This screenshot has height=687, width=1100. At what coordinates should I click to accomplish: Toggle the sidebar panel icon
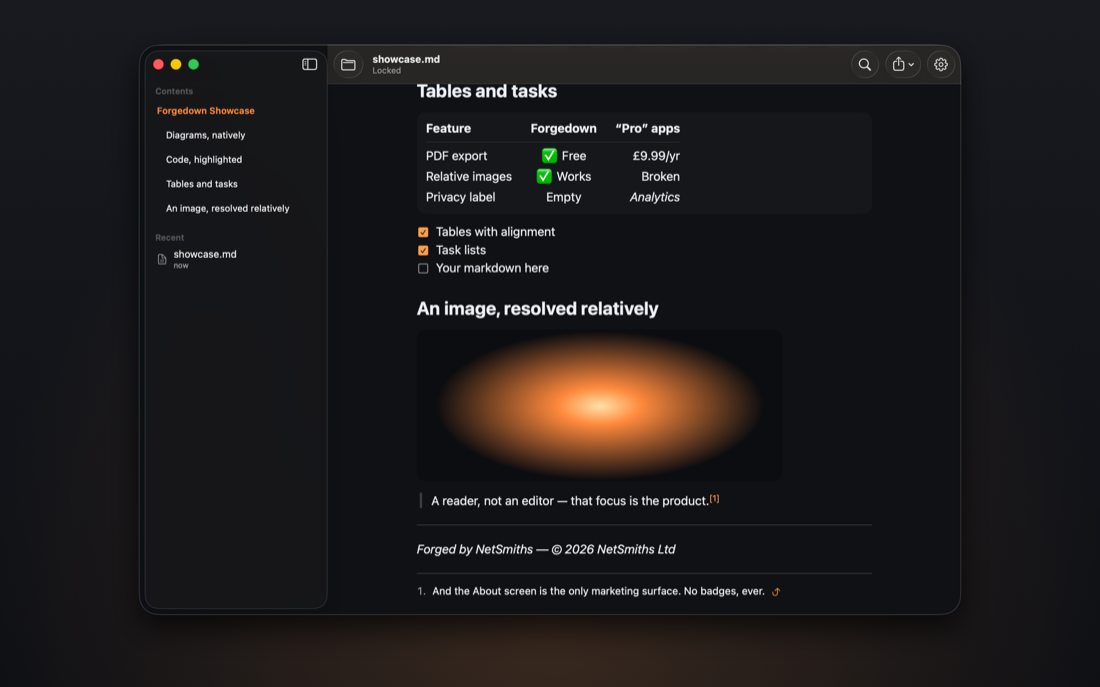pyautogui.click(x=309, y=65)
